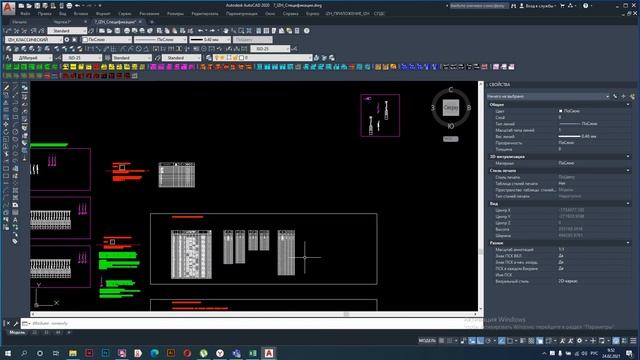Image resolution: width=640 pixels, height=360 pixels.
Task: Click the Text Style icon in the Styles toolbar
Action: point(7,58)
